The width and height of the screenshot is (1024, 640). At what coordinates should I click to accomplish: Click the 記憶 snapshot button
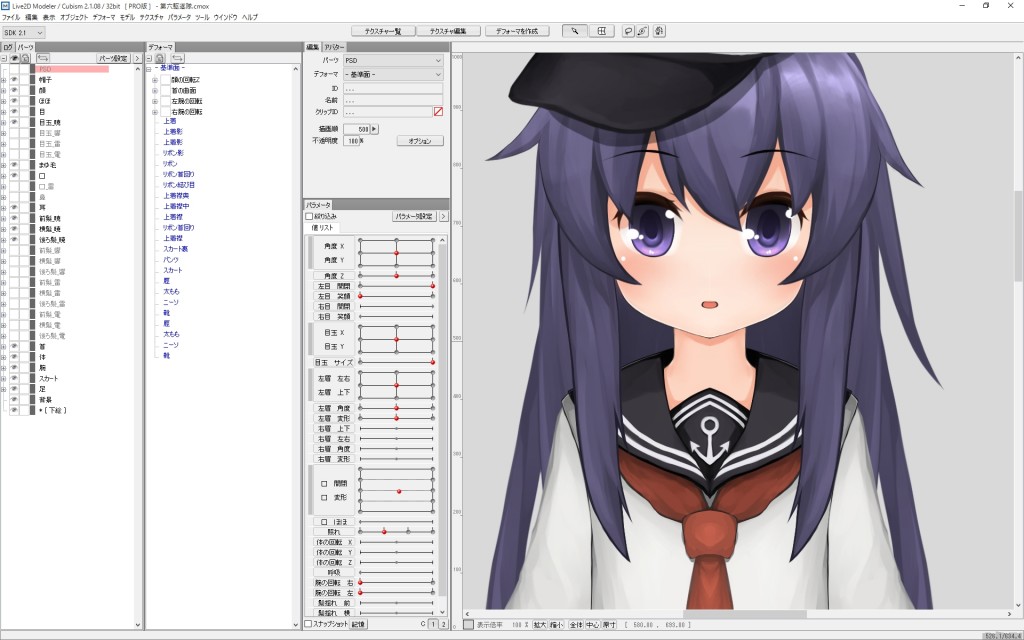click(x=359, y=624)
